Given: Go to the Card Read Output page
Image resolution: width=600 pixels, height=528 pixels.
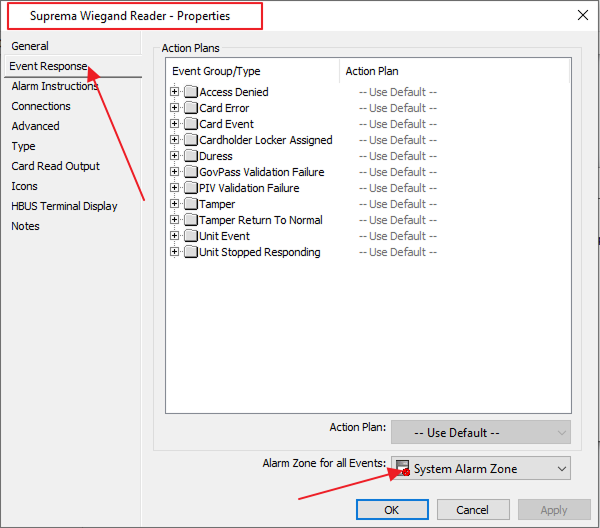Looking at the screenshot, I should click(x=56, y=166).
